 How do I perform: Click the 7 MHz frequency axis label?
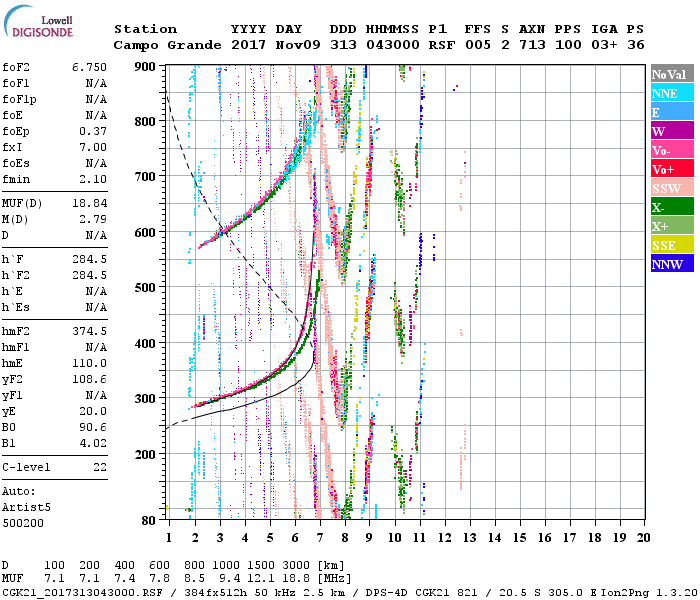(320, 538)
